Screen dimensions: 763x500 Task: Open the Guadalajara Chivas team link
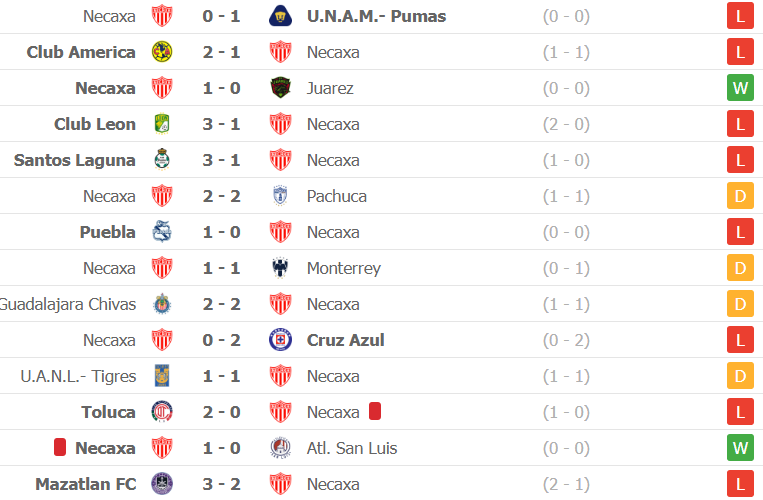click(68, 304)
